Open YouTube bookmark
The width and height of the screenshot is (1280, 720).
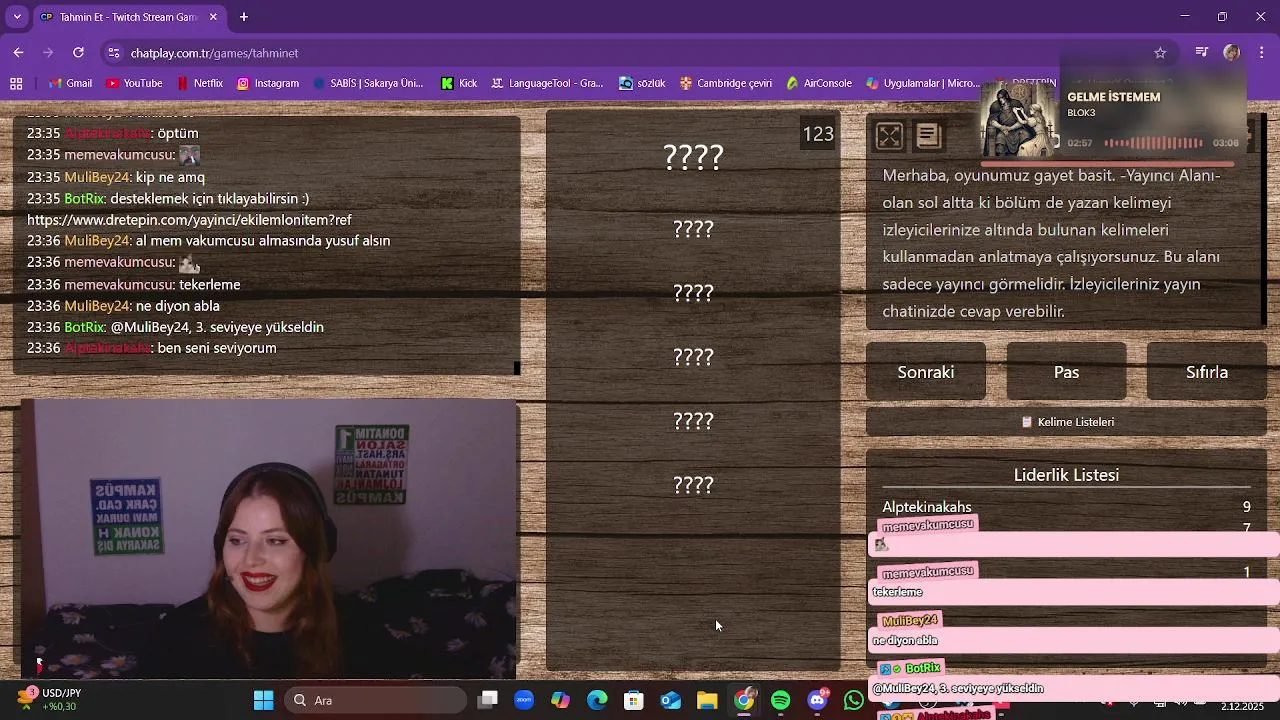[134, 83]
